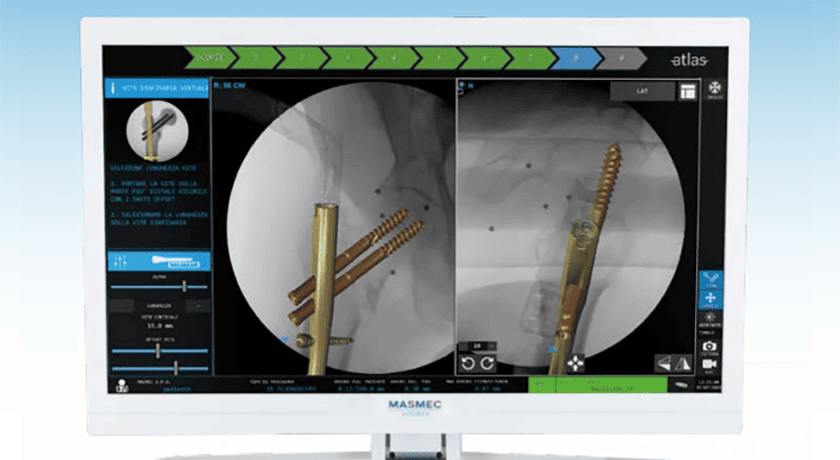
Task: Click the instrument icon in the status bar
Action: click(x=681, y=386)
